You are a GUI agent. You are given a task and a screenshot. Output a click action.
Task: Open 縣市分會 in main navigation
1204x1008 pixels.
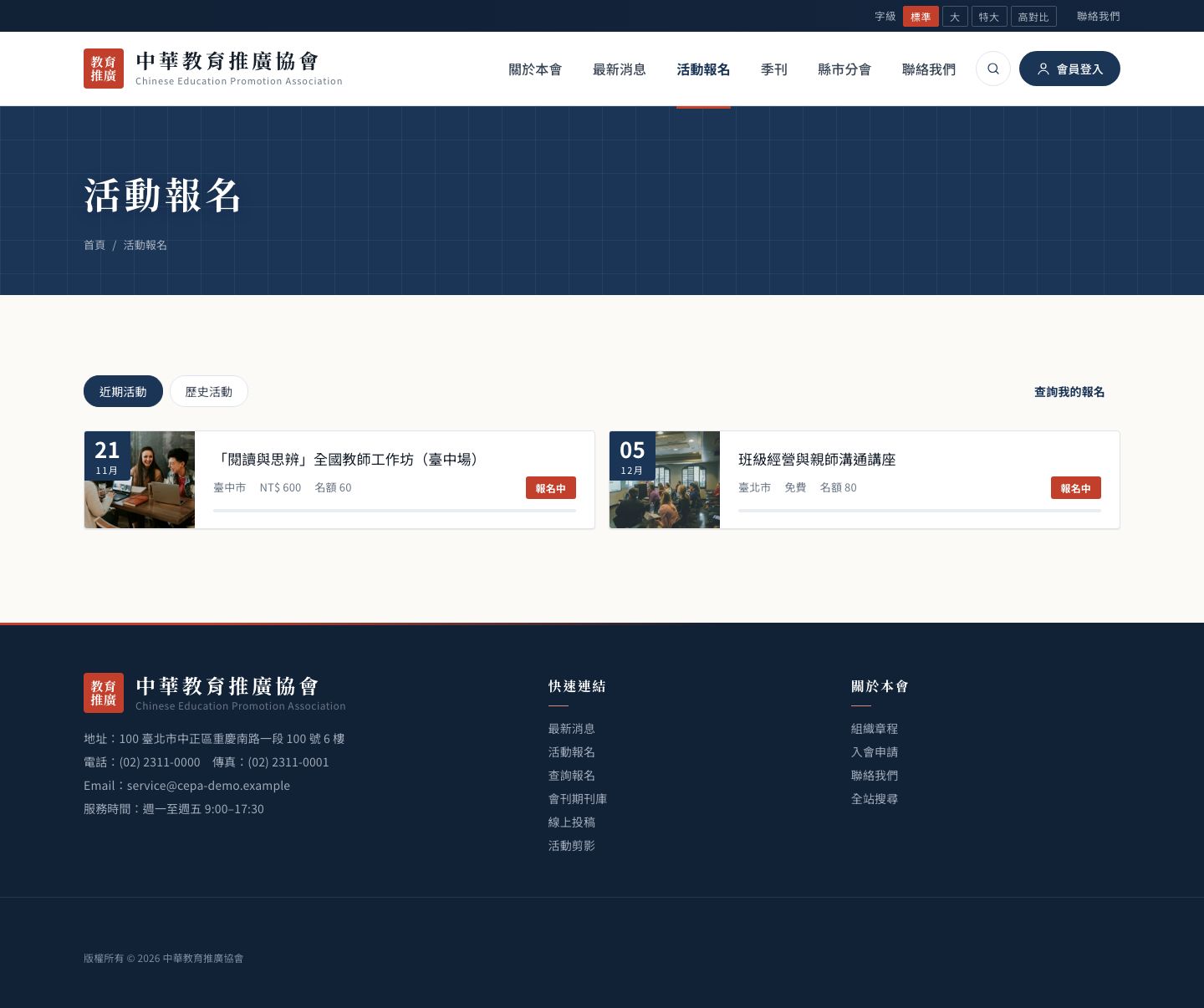click(x=844, y=69)
